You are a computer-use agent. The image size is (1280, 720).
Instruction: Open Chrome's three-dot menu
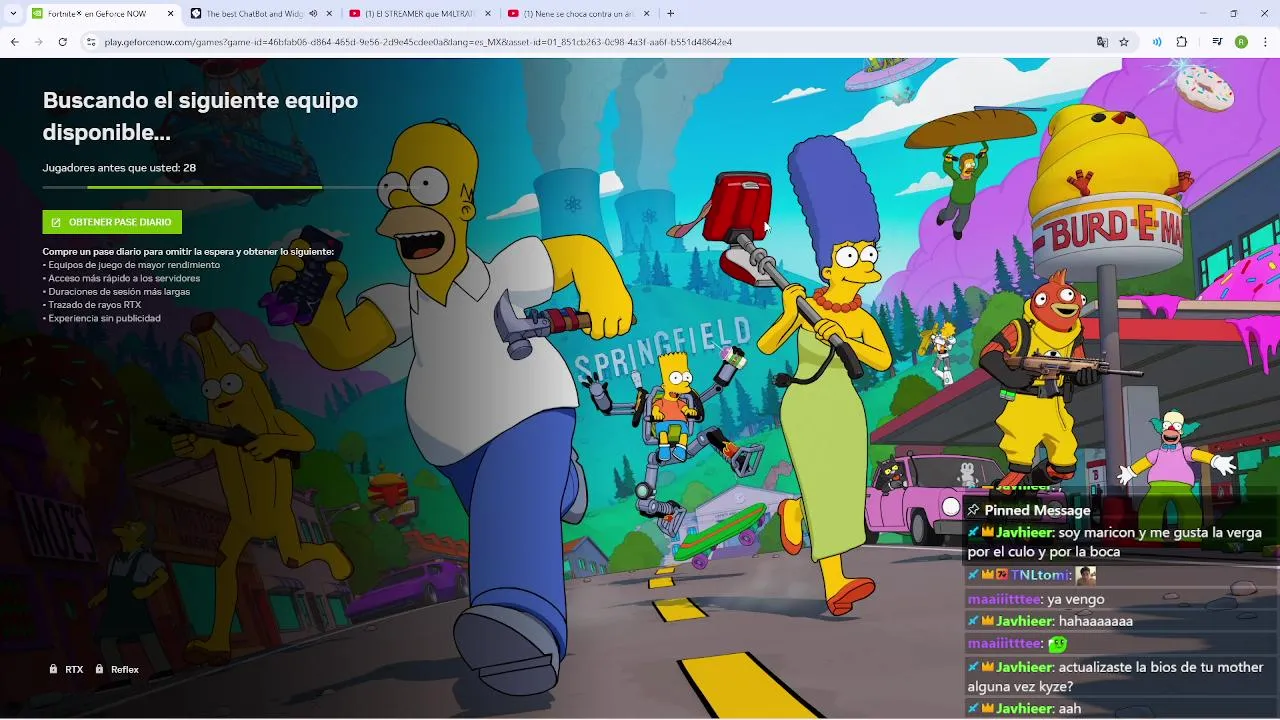tap(1266, 42)
